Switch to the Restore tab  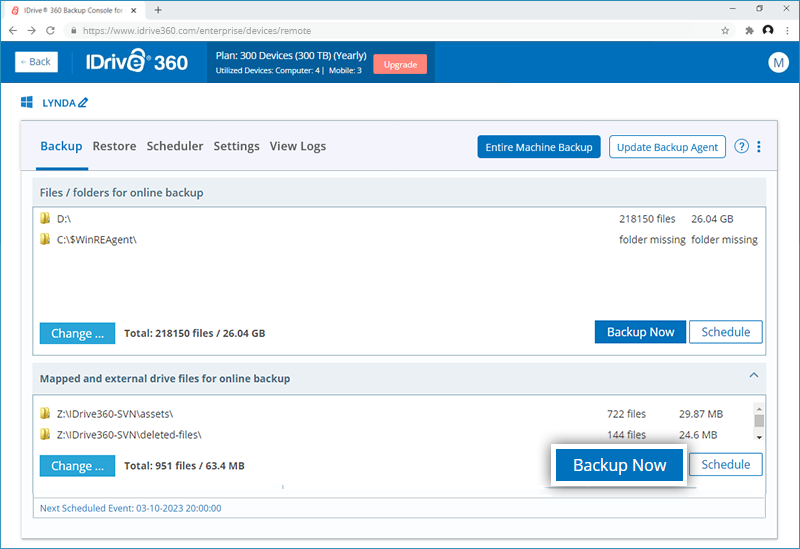coord(114,146)
